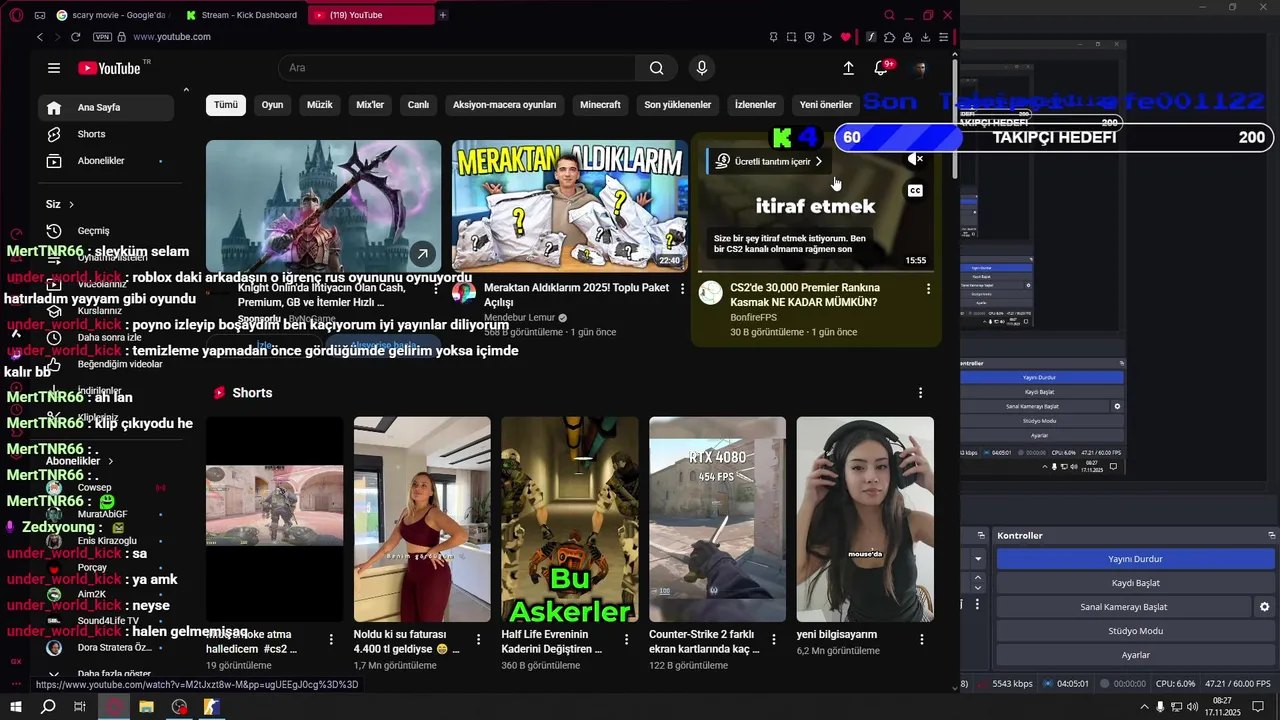Viewport: 1280px width, 720px height.
Task: Open the OBS three-dot menu left of Sanal Kamerayı Başlat
Action: point(978,605)
